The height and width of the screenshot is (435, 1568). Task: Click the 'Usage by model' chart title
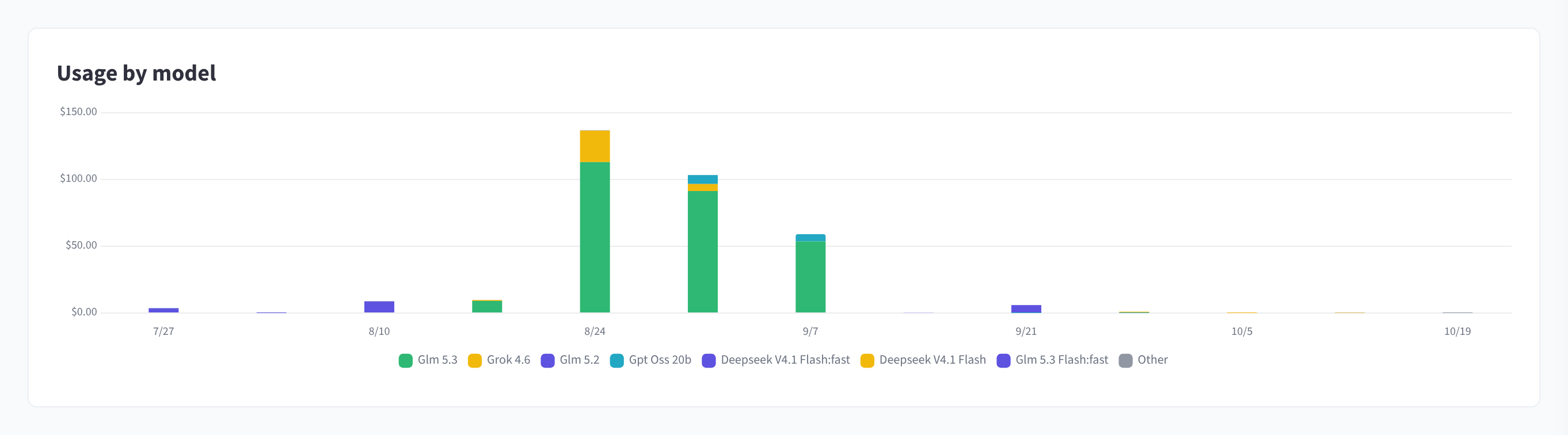click(x=136, y=74)
